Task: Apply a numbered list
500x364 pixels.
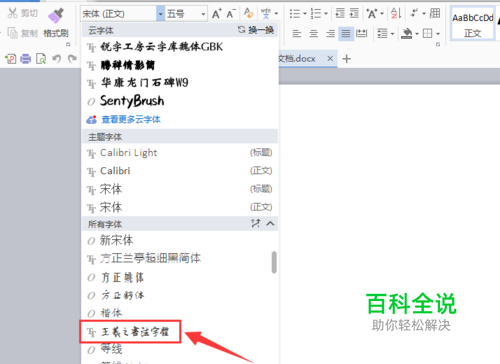Action: (x=315, y=14)
